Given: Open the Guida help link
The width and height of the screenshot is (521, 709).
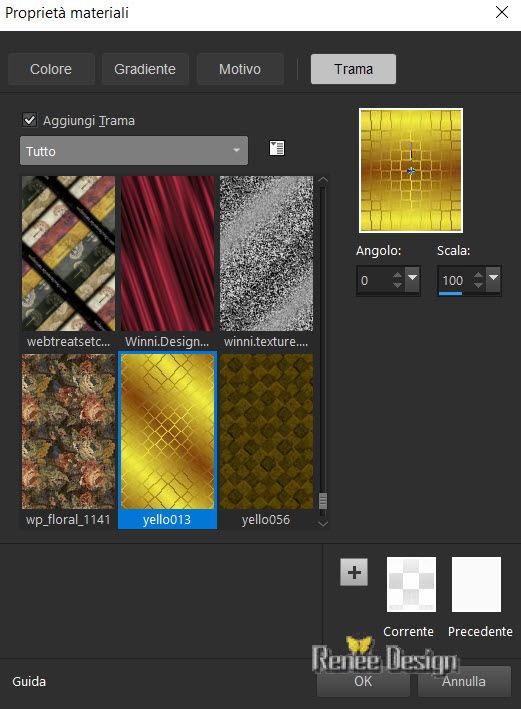Looking at the screenshot, I should [x=29, y=681].
